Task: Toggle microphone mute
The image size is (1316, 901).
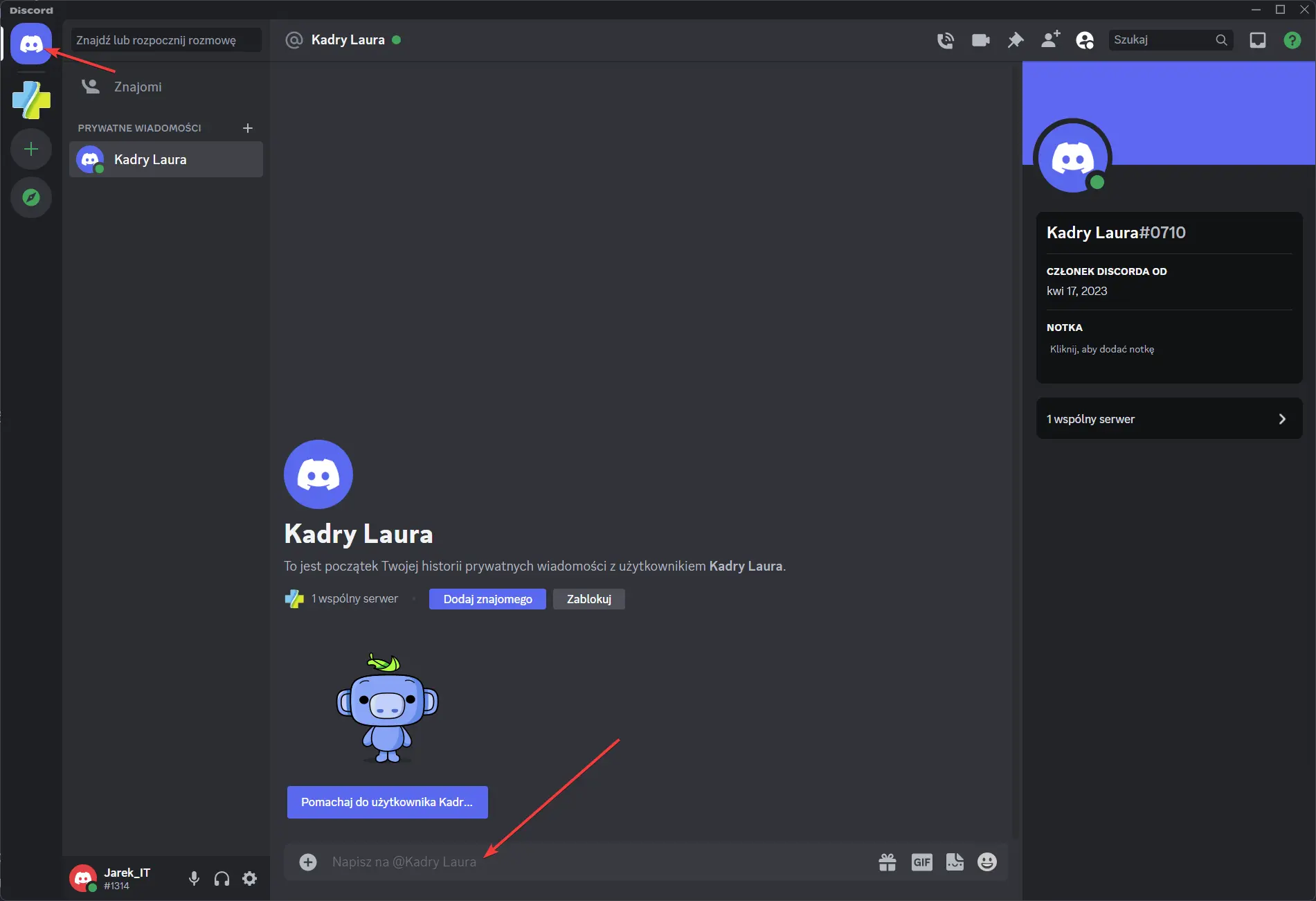Action: 194,879
